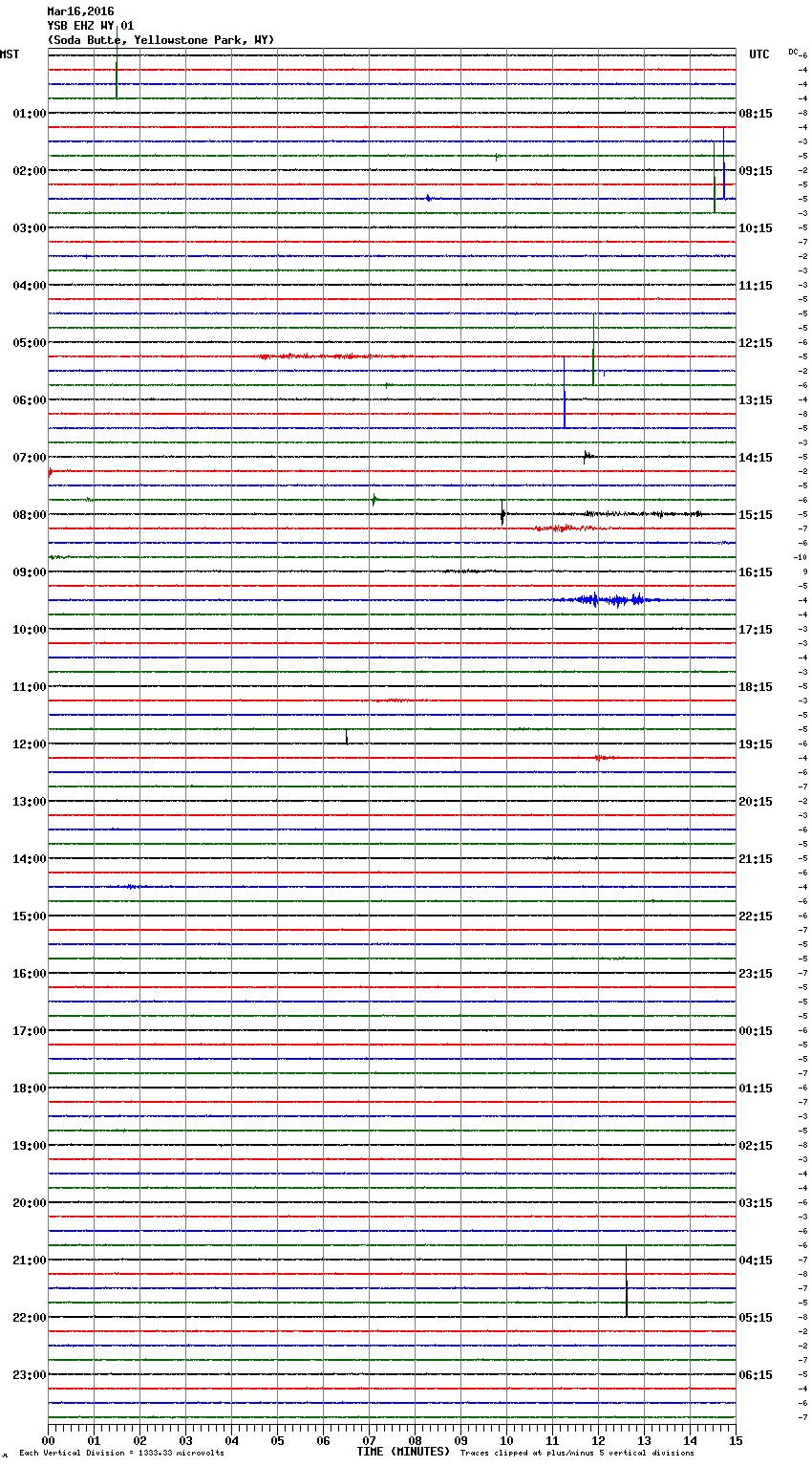Screen dimensions: 812x1466
Task: Click the small black event on 07:00 MST trace
Action: pos(588,457)
